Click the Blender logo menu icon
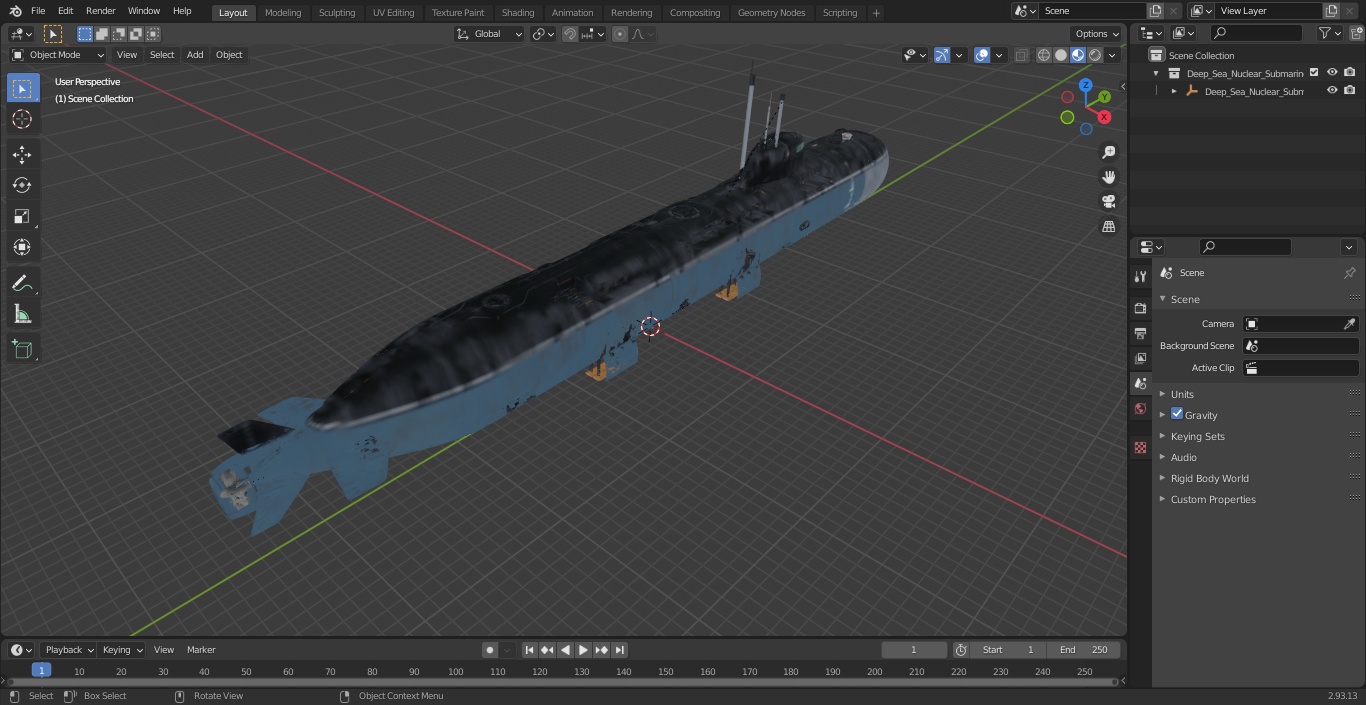The height and width of the screenshot is (705, 1366). tap(15, 11)
